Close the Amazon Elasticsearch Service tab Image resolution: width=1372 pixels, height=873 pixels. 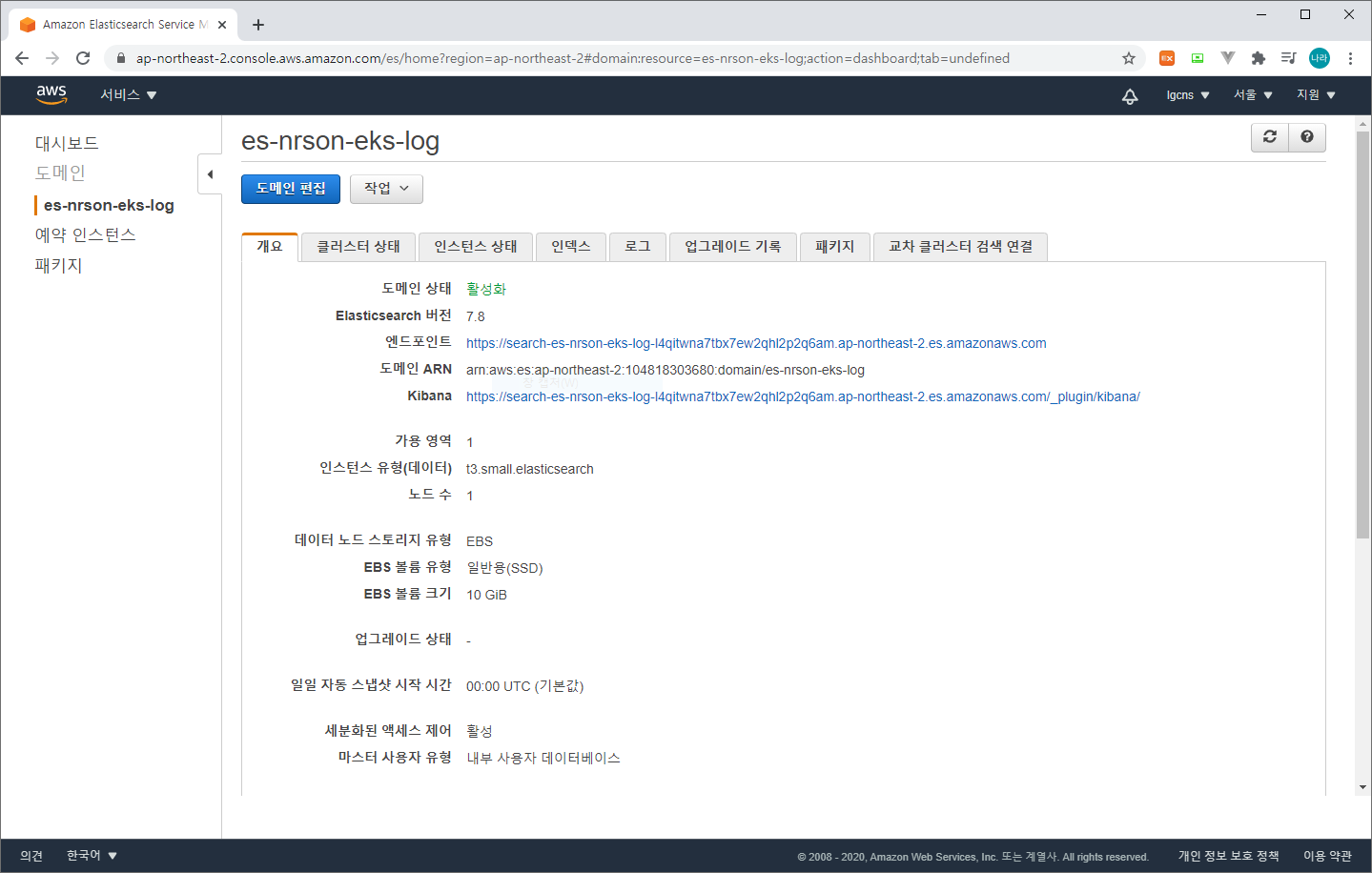click(x=222, y=25)
